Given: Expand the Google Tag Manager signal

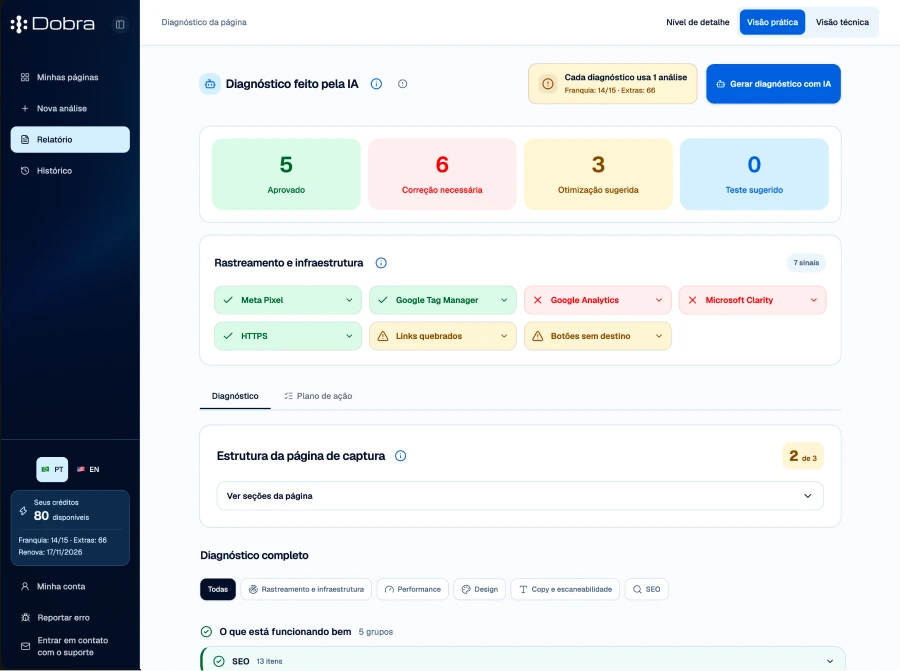Looking at the screenshot, I should tap(443, 300).
